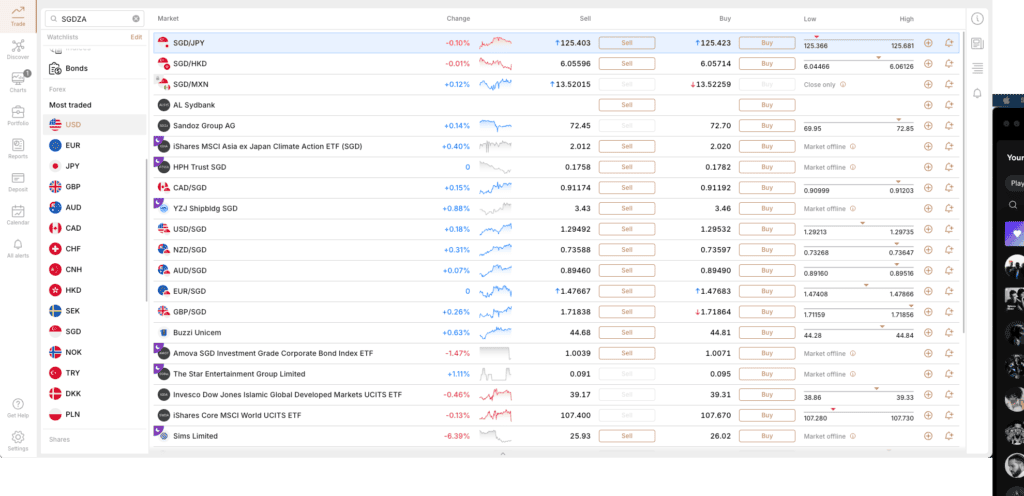Click the watchlist sidebar scrollbar
The image size is (1024, 496).
[146, 230]
